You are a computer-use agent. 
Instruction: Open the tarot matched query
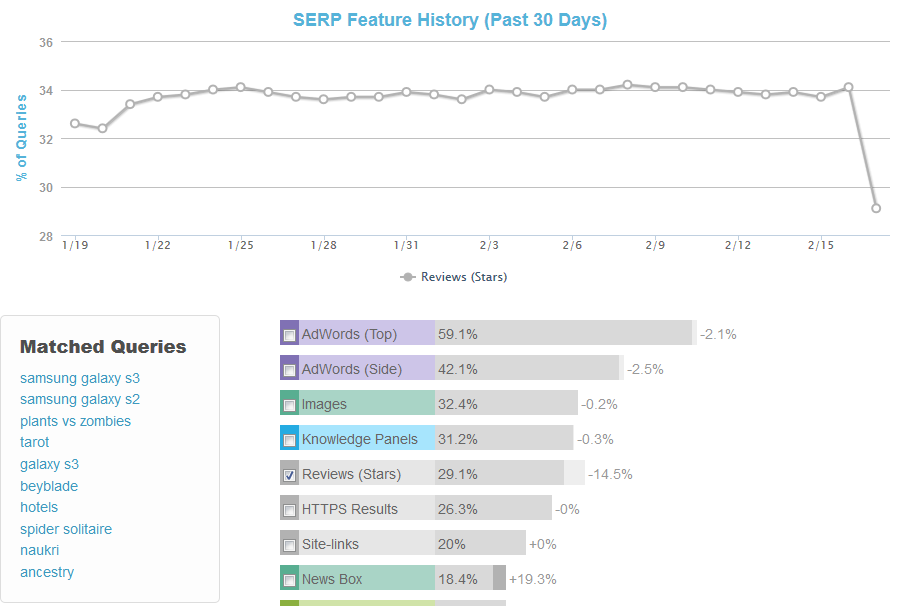tap(35, 442)
